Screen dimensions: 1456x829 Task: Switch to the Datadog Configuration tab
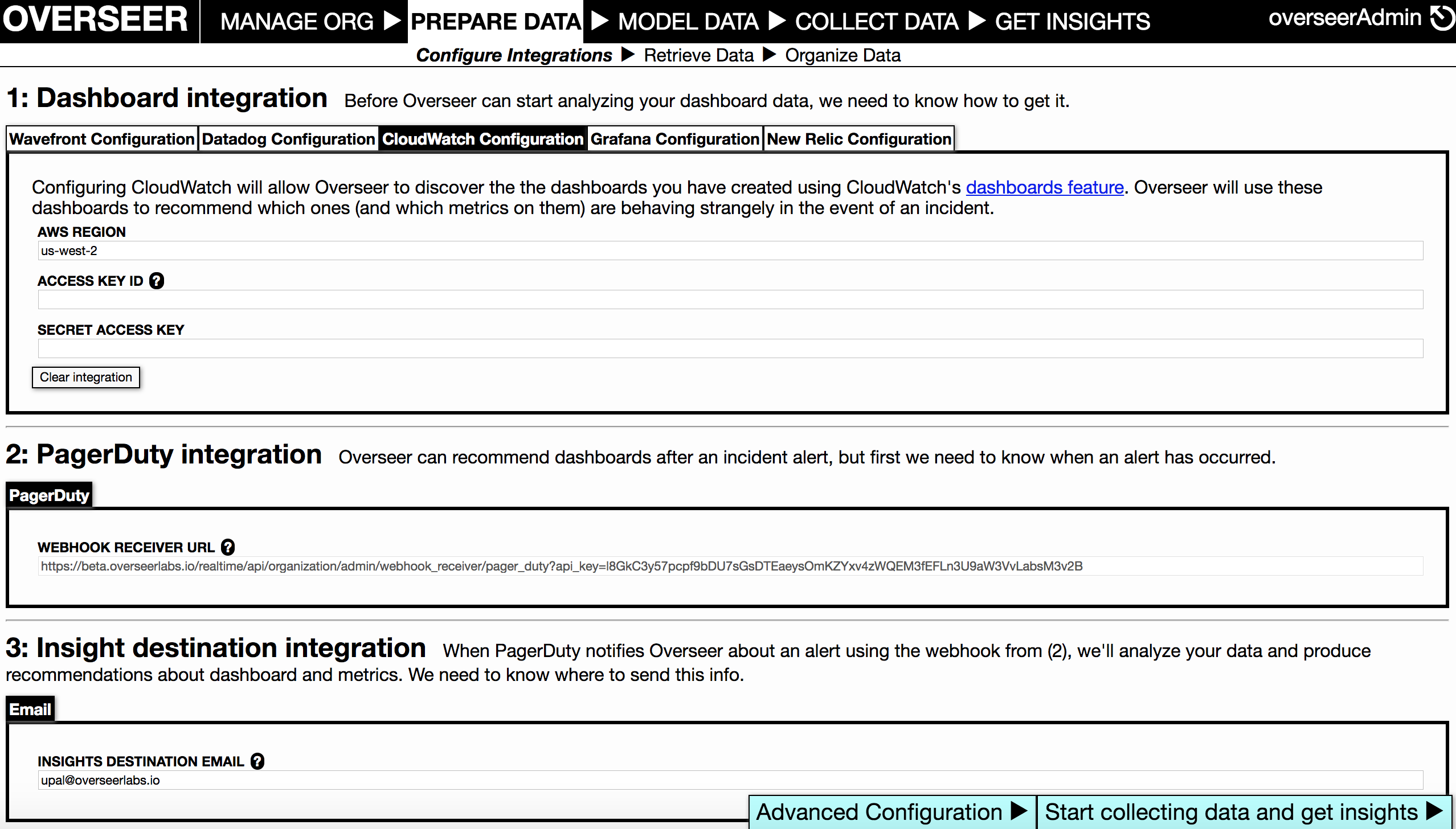click(x=288, y=139)
